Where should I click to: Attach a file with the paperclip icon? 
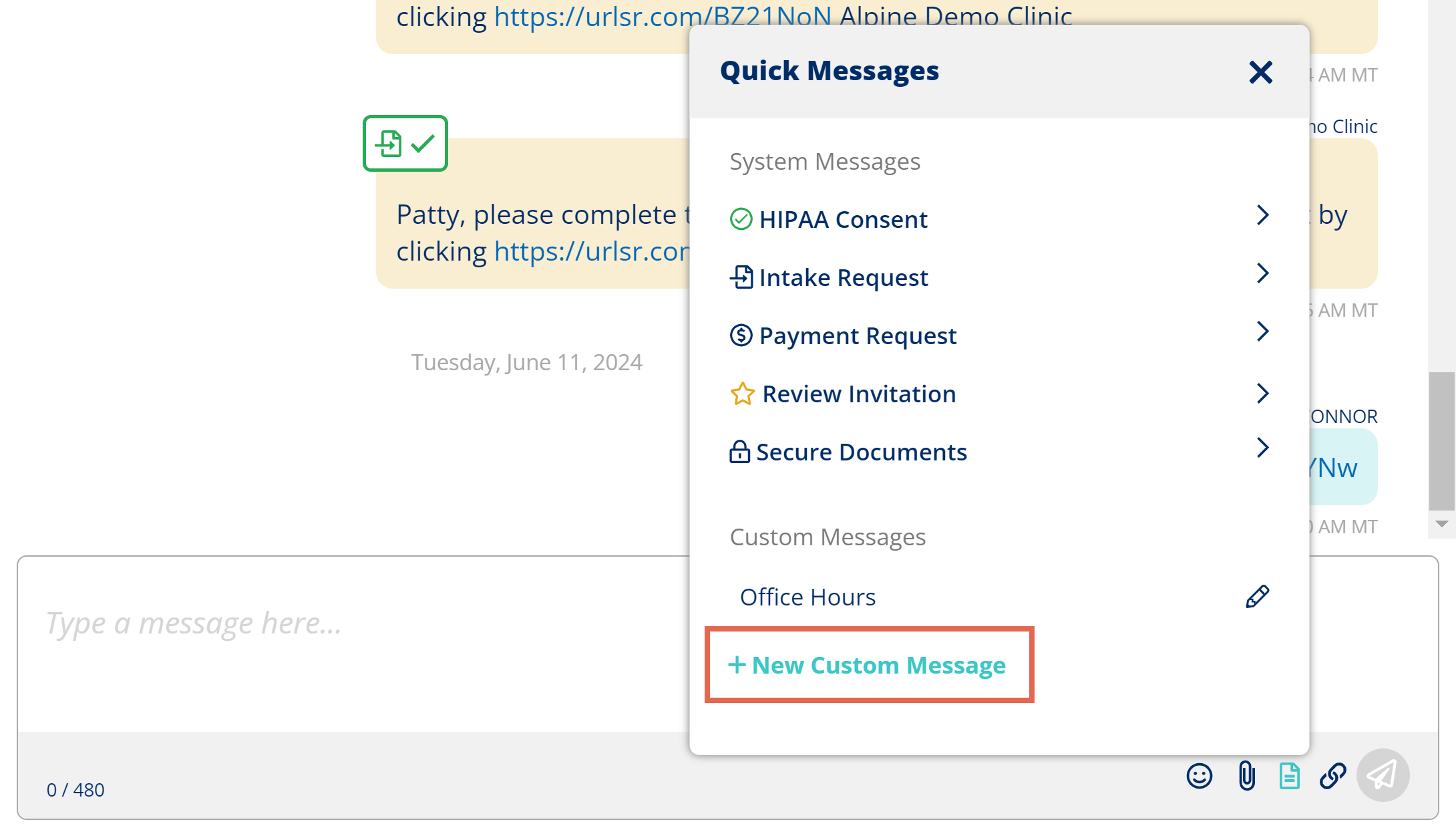tap(1246, 776)
